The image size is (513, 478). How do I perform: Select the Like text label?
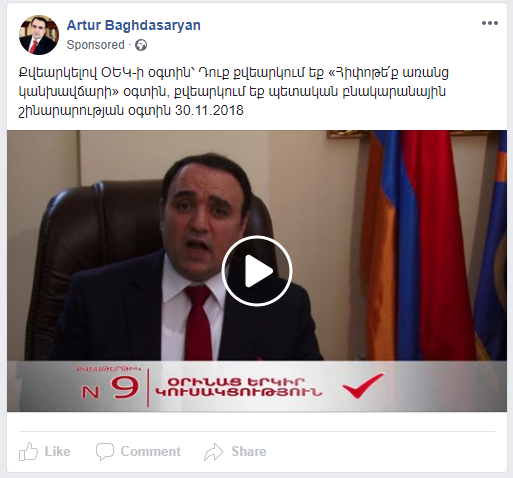(x=57, y=452)
